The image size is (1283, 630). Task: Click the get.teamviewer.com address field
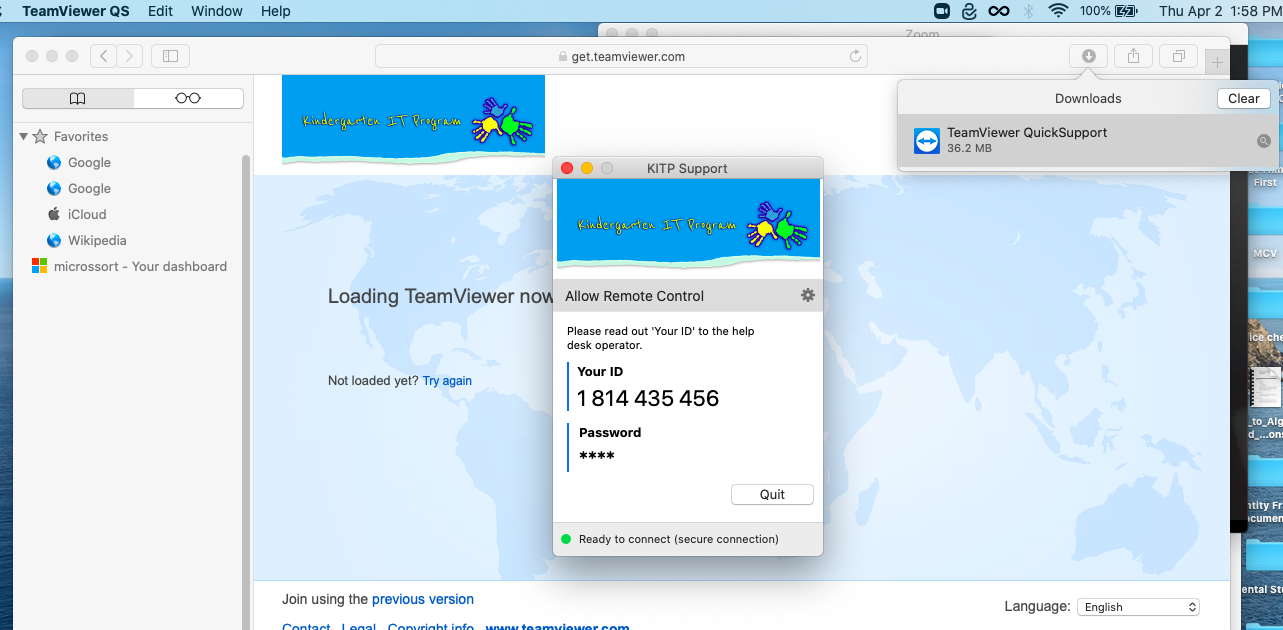tap(621, 57)
